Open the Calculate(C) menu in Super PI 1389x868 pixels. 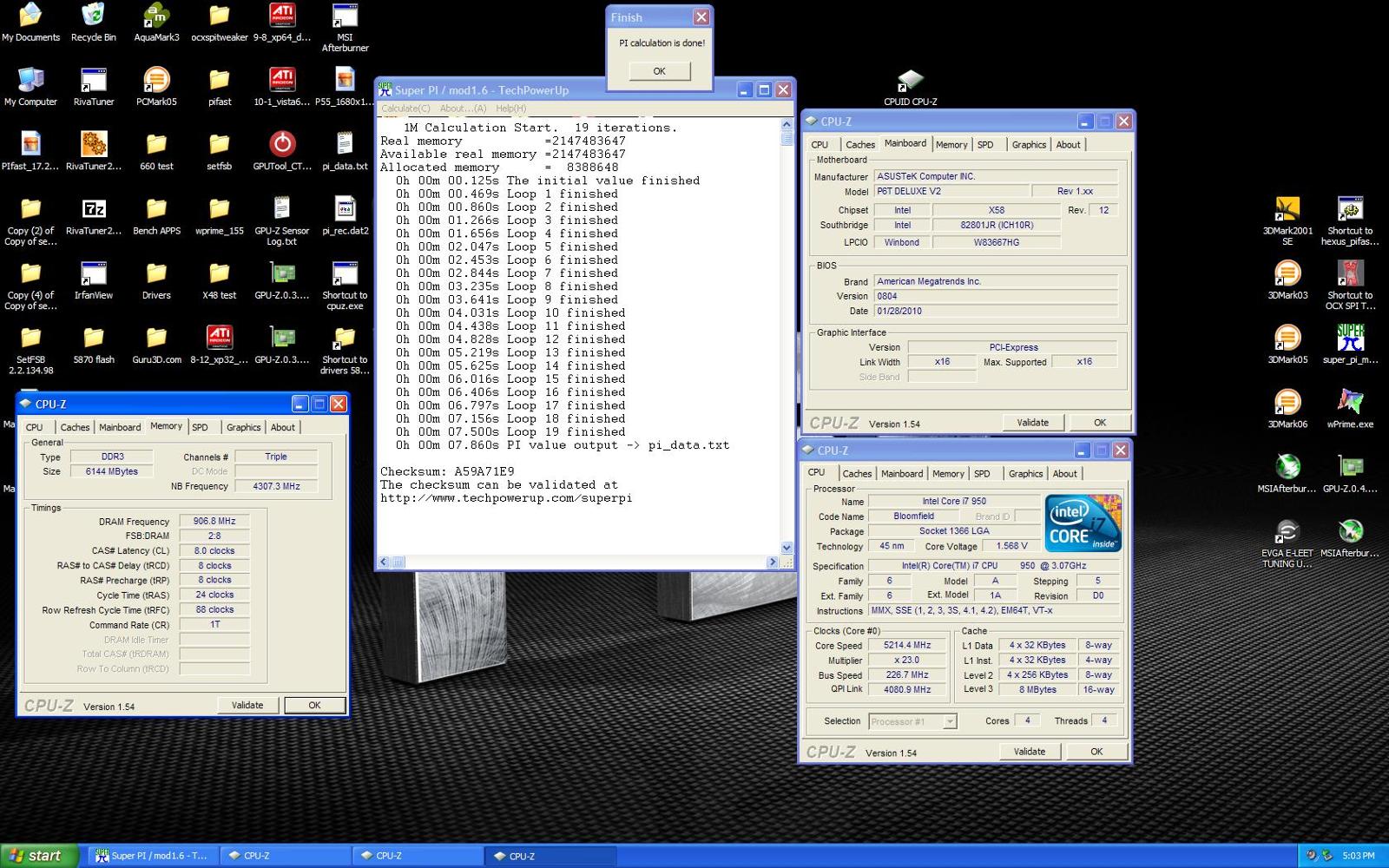coord(405,108)
